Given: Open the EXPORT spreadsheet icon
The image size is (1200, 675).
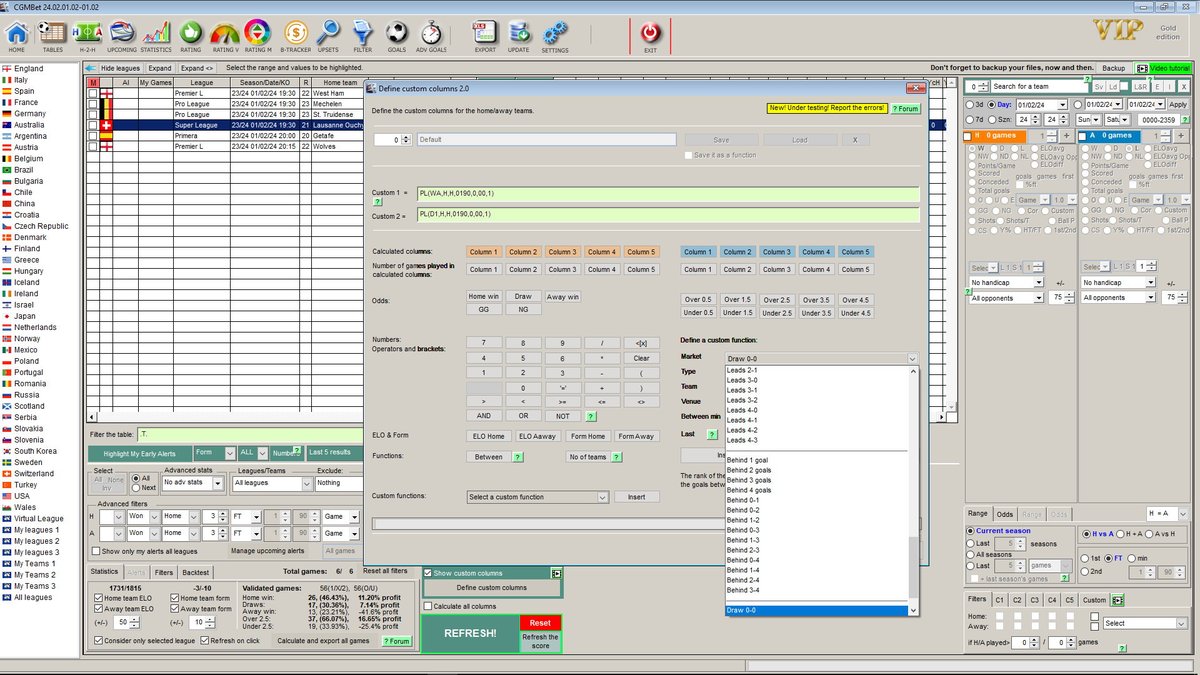Looking at the screenshot, I should pyautogui.click(x=485, y=36).
